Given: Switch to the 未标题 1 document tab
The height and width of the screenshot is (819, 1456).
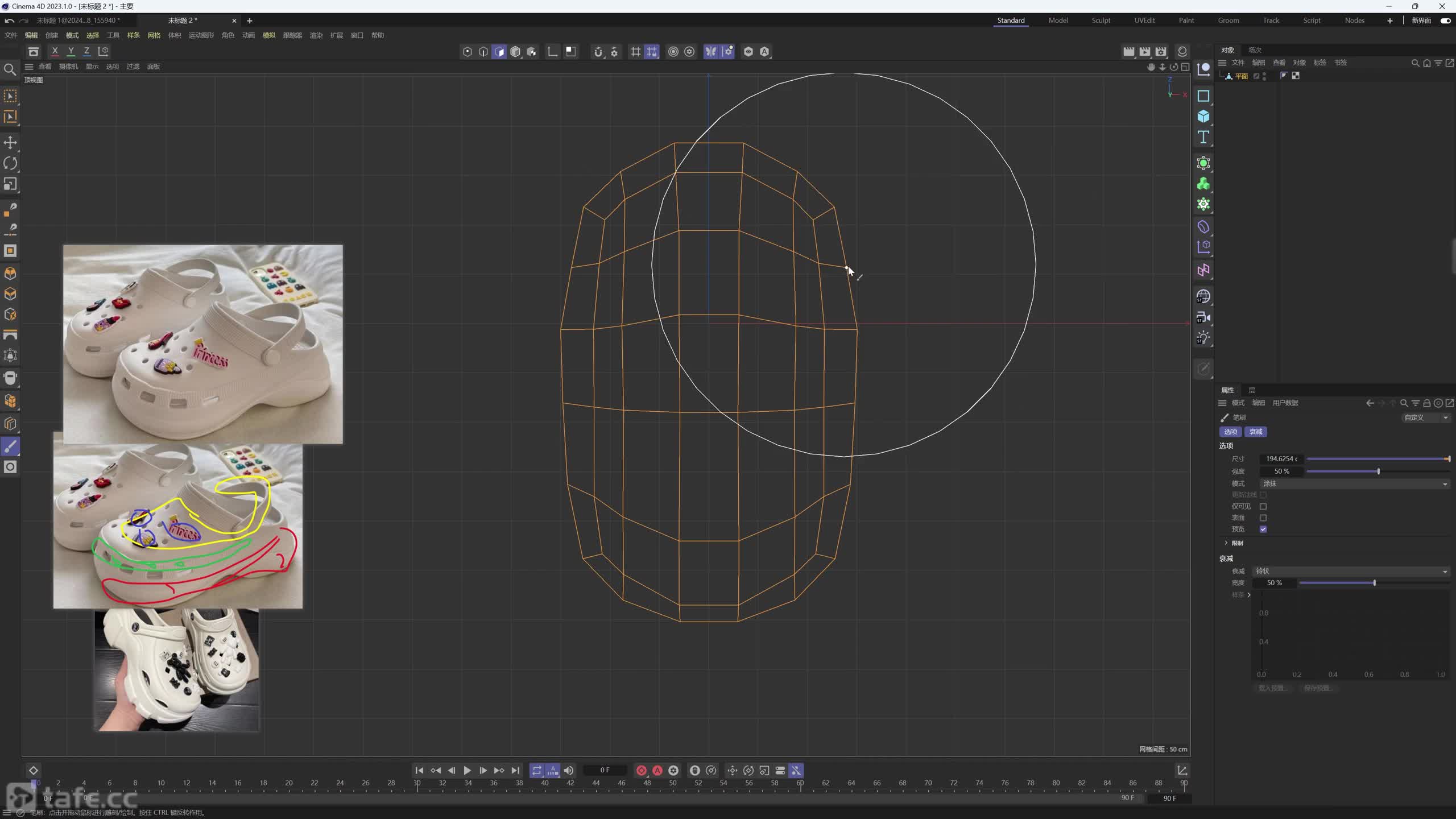Looking at the screenshot, I should click(78, 20).
